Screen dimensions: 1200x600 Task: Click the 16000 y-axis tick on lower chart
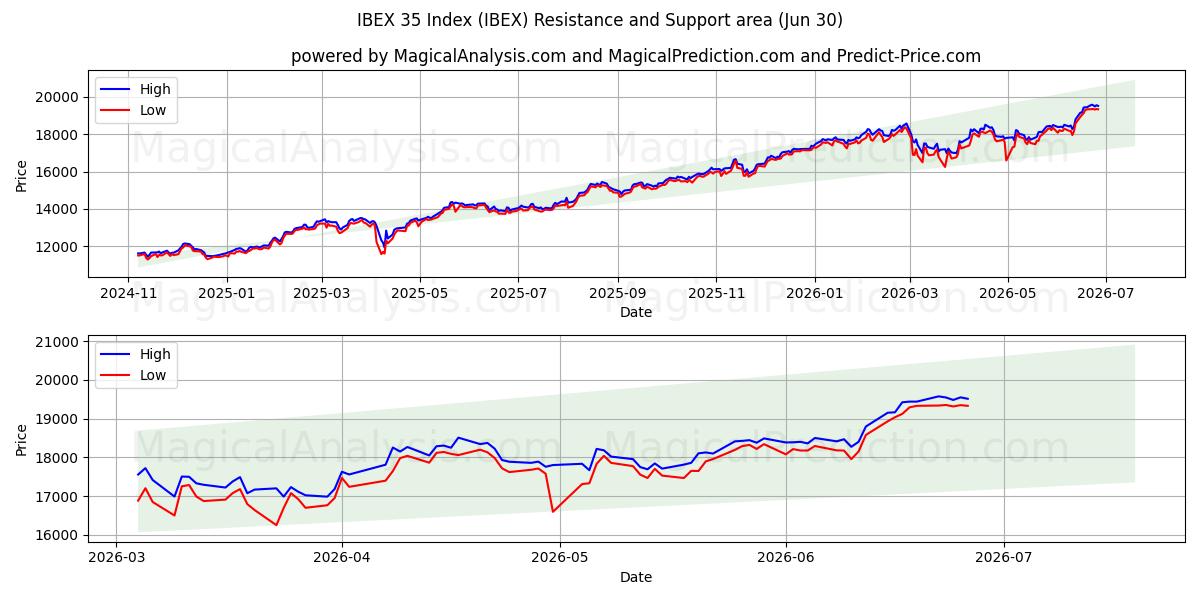point(59,536)
